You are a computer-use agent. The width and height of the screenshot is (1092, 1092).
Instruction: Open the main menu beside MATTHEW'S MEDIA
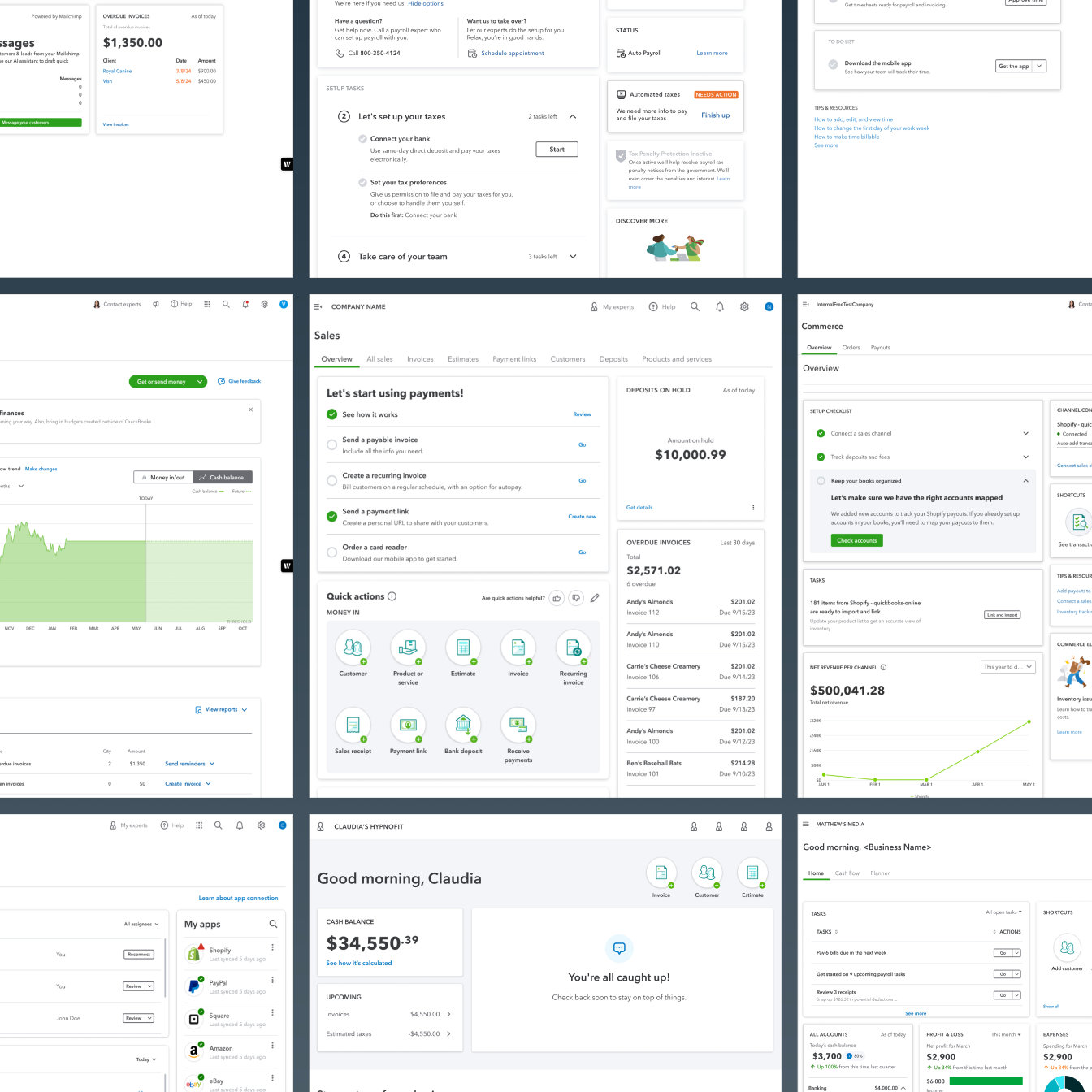coord(806,824)
